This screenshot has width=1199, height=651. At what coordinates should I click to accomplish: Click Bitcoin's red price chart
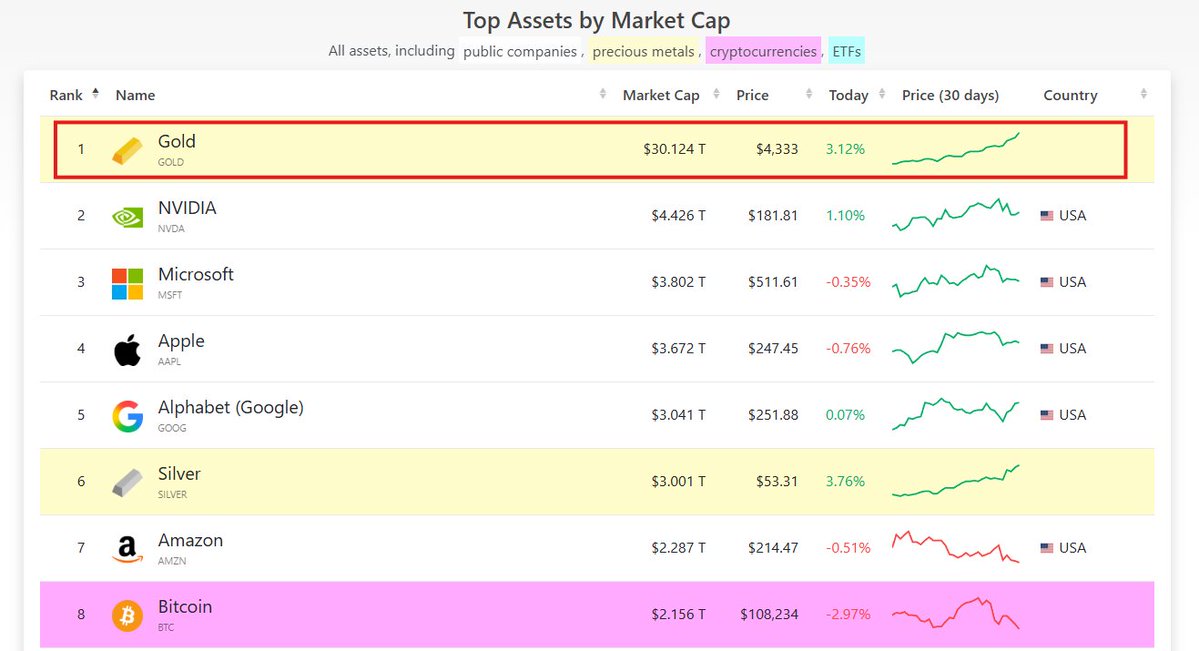click(955, 614)
